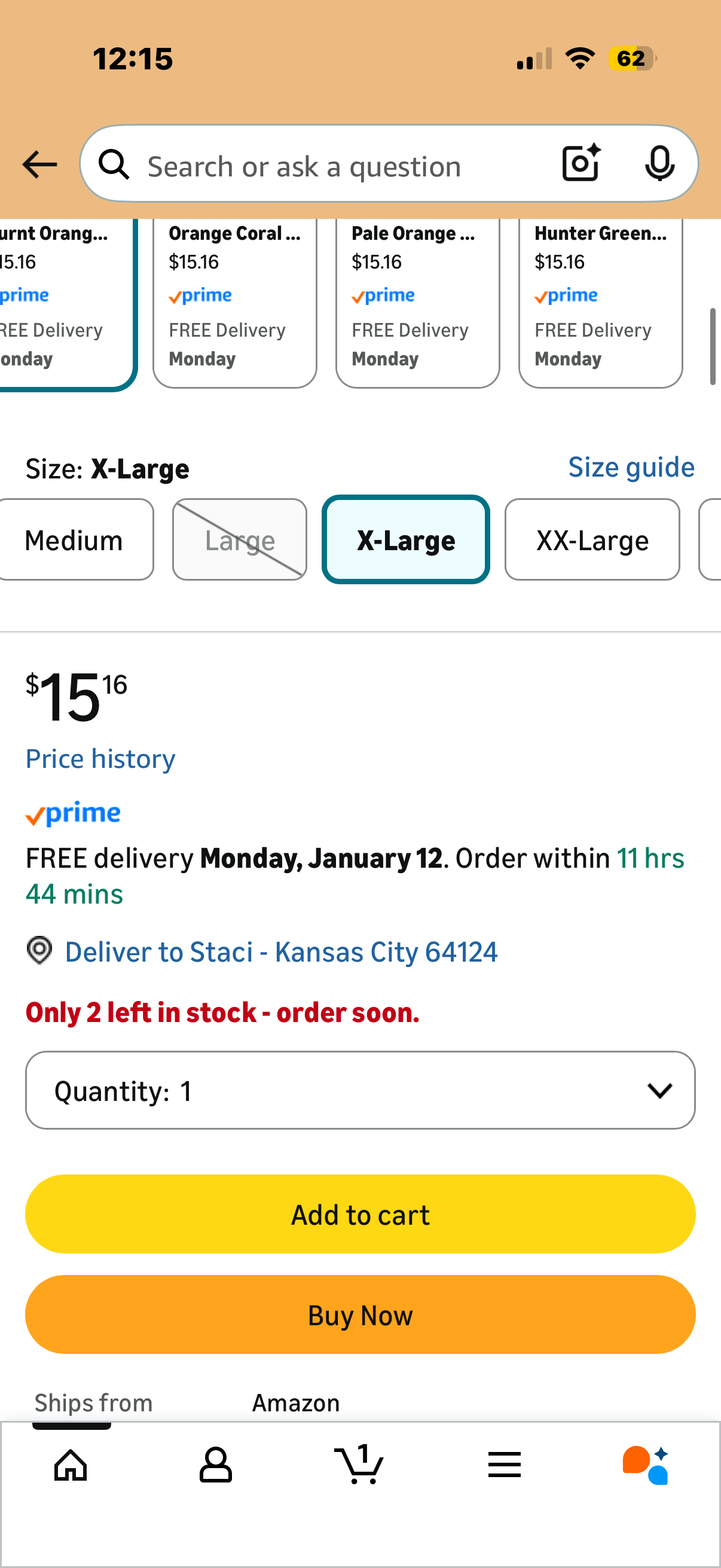Select the XX-Large size option

[x=592, y=540]
